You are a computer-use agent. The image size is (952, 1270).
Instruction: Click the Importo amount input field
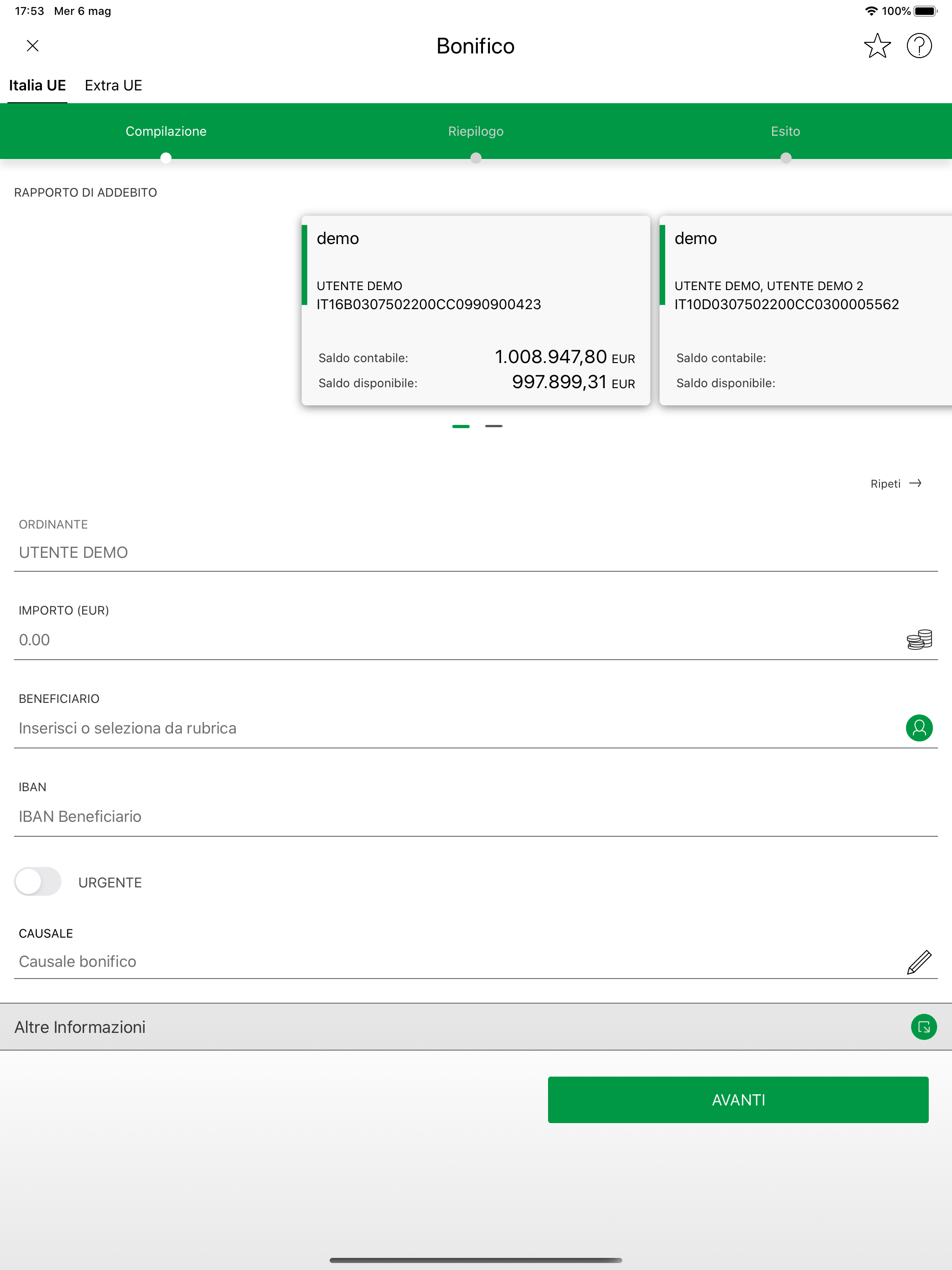point(344,639)
